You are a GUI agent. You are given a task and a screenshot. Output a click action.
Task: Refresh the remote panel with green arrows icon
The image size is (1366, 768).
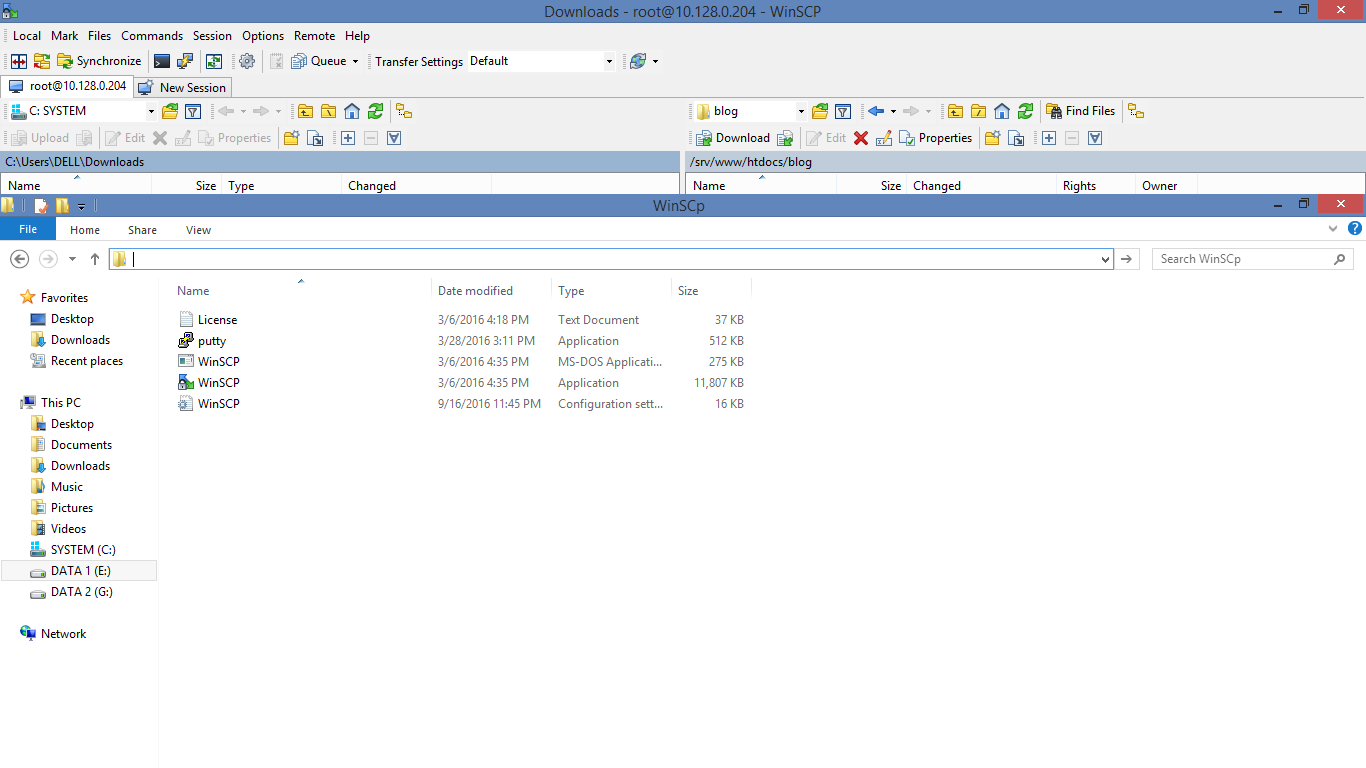[1025, 111]
